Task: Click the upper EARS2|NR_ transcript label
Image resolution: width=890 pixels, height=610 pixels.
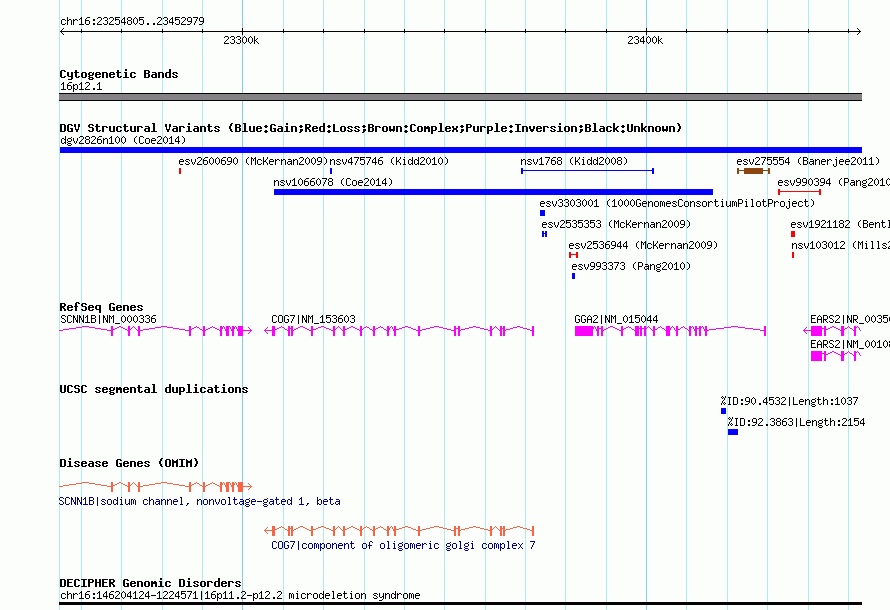Action: coord(850,319)
